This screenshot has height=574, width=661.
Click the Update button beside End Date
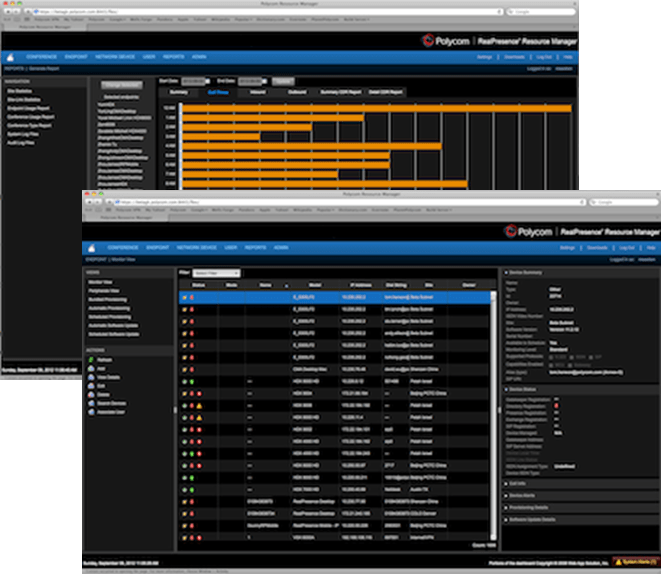tap(283, 81)
